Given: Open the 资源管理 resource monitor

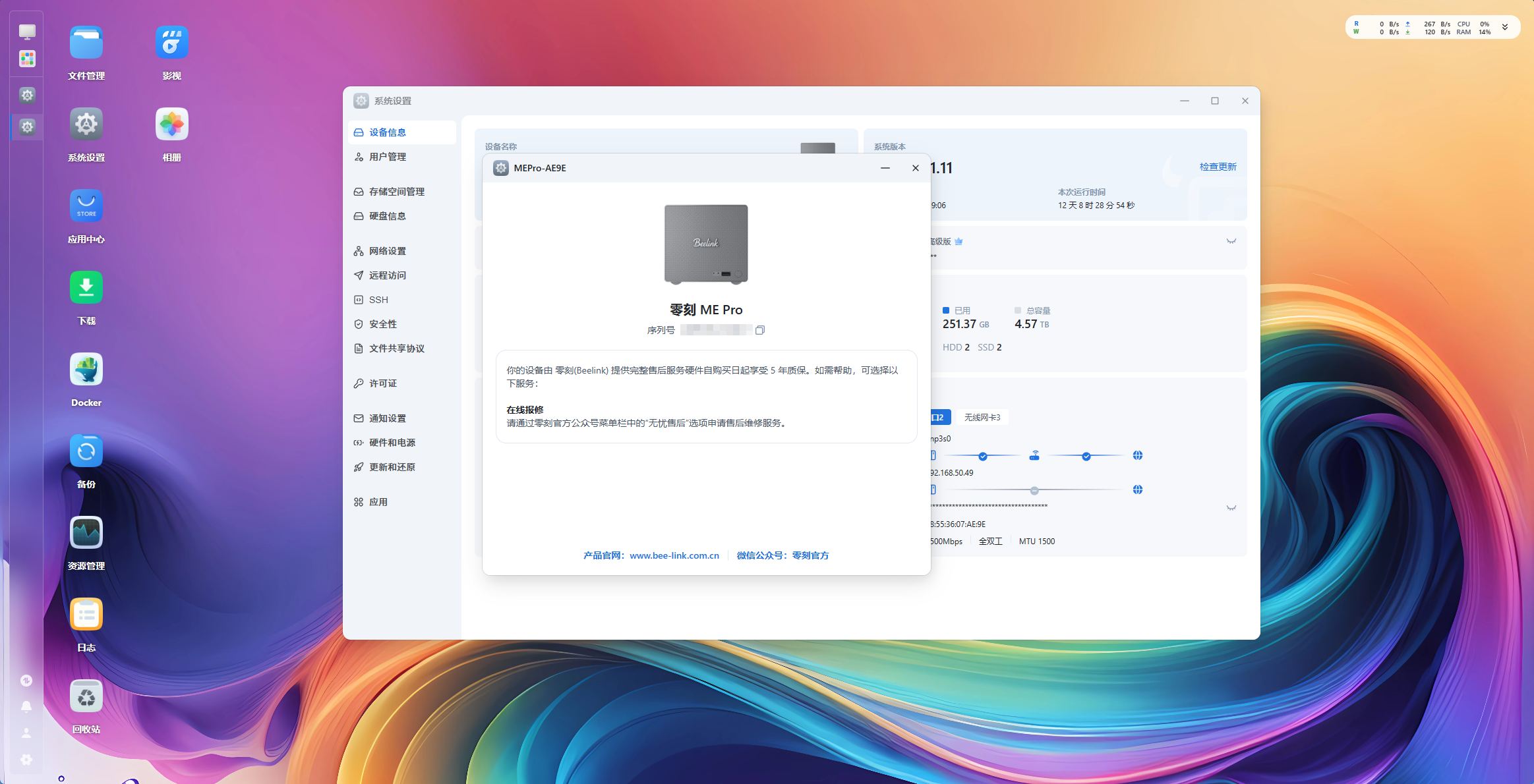Looking at the screenshot, I should [x=86, y=532].
